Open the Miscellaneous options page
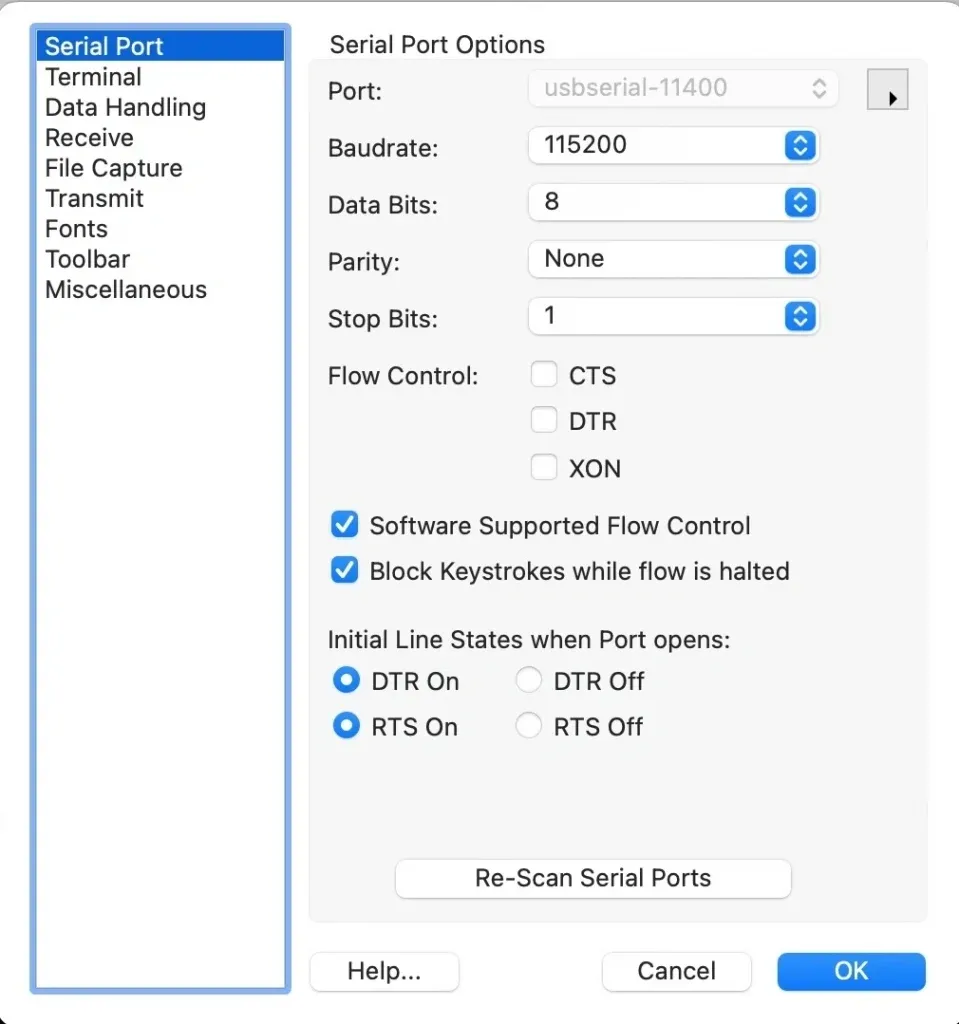This screenshot has height=1024, width=959. click(126, 290)
